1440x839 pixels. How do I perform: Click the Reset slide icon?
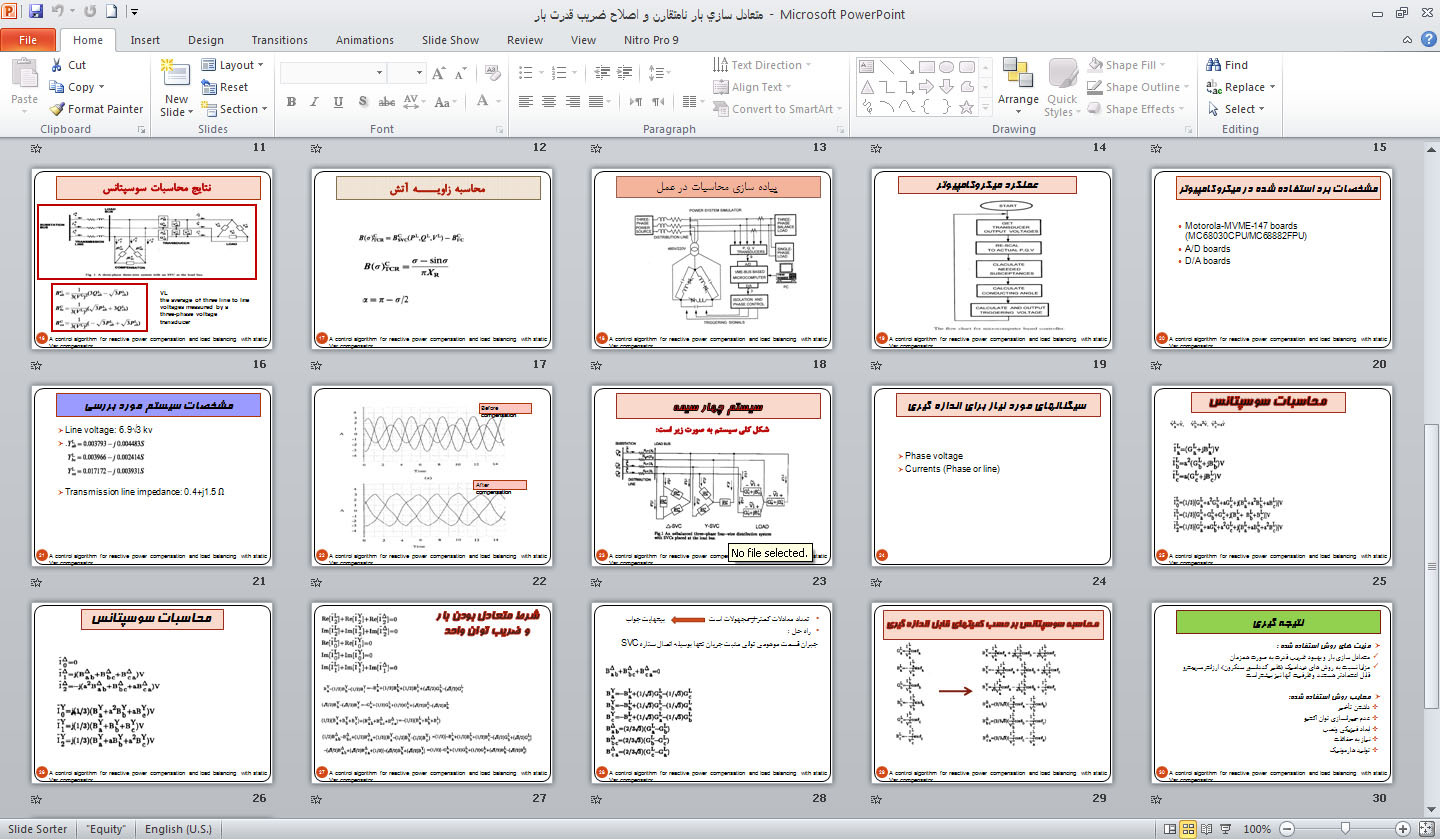pyautogui.click(x=209, y=87)
